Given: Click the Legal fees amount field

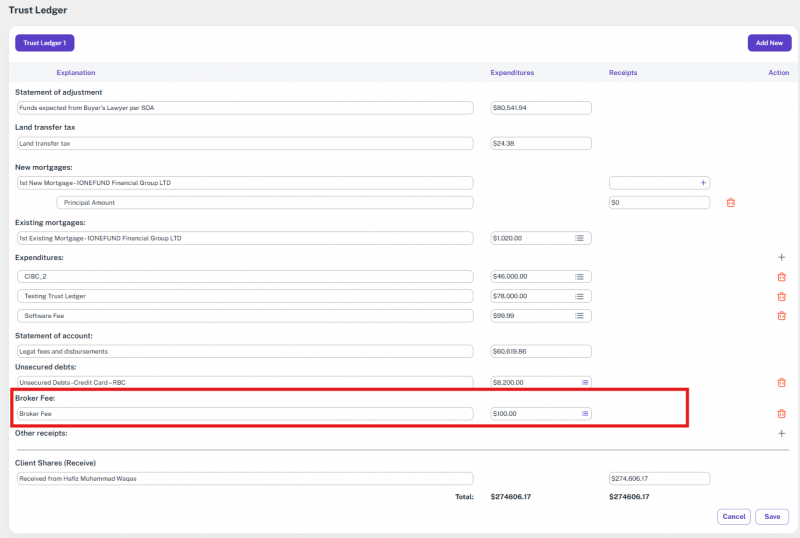Looking at the screenshot, I should pos(540,351).
